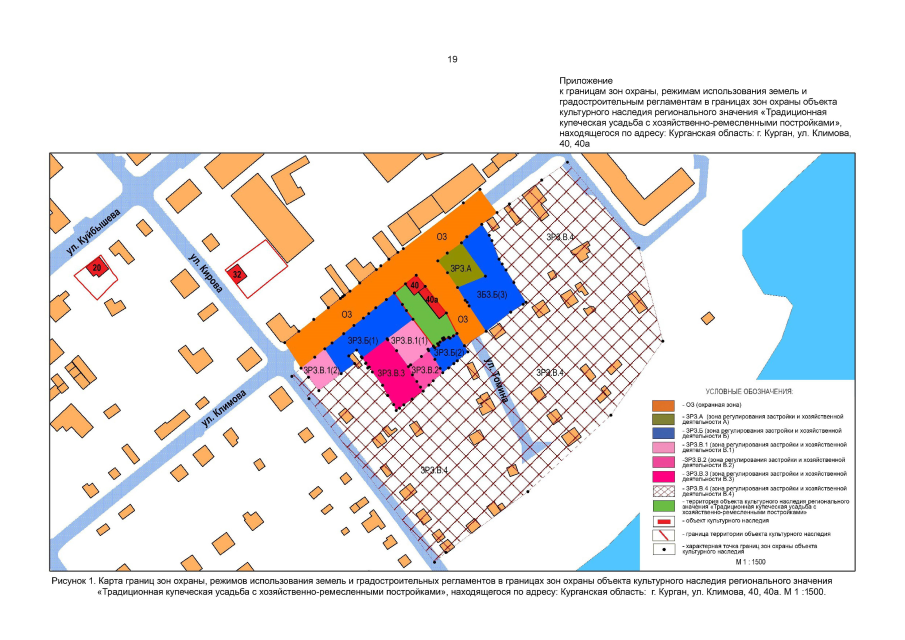Click the hatched ЗРЗ.В.4 legend swatch
This screenshot has width=905, height=640.
(662, 491)
